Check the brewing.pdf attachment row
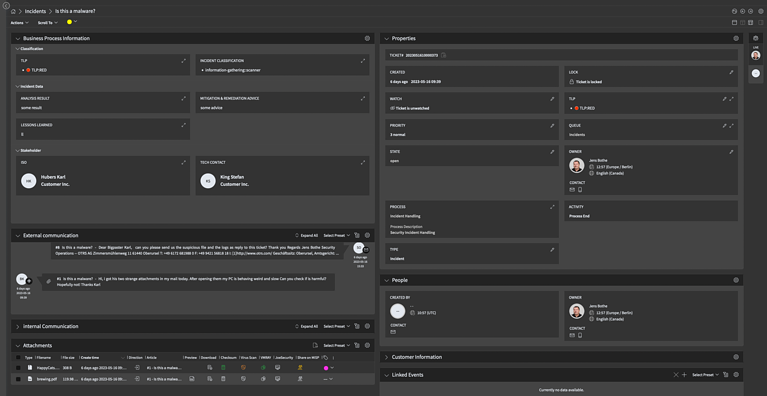 (x=18, y=379)
